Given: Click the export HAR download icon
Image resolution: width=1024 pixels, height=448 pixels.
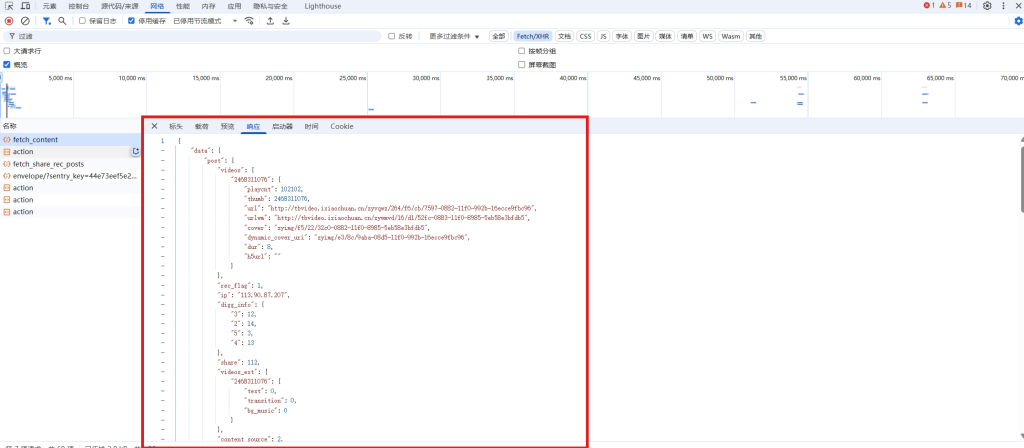Looking at the screenshot, I should (x=287, y=20).
